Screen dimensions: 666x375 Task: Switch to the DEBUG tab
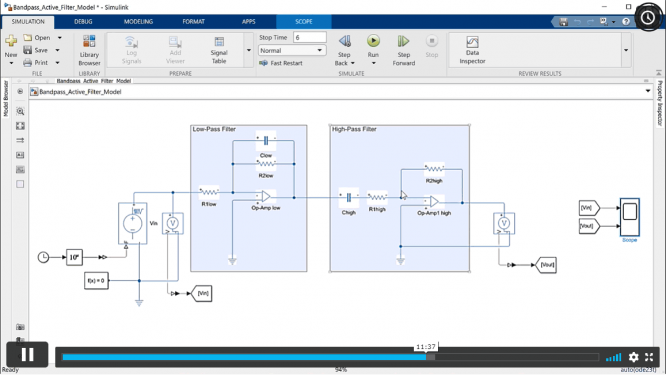pyautogui.click(x=83, y=22)
